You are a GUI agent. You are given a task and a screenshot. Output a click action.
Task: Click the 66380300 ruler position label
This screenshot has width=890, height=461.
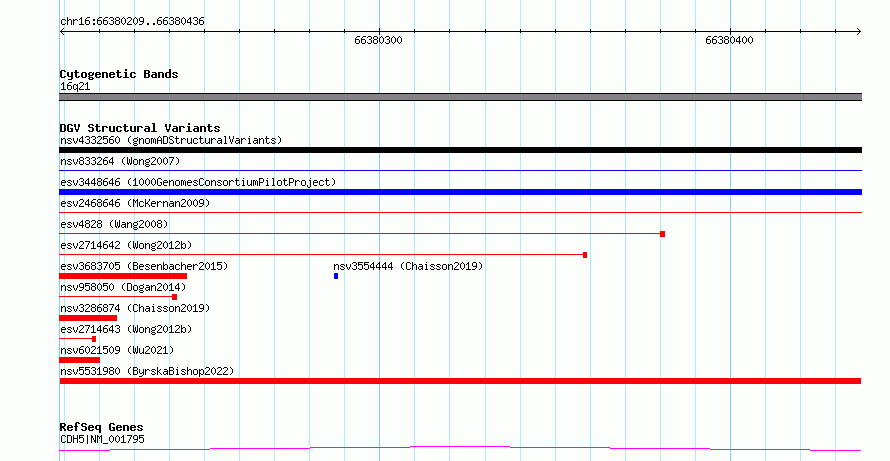click(378, 40)
